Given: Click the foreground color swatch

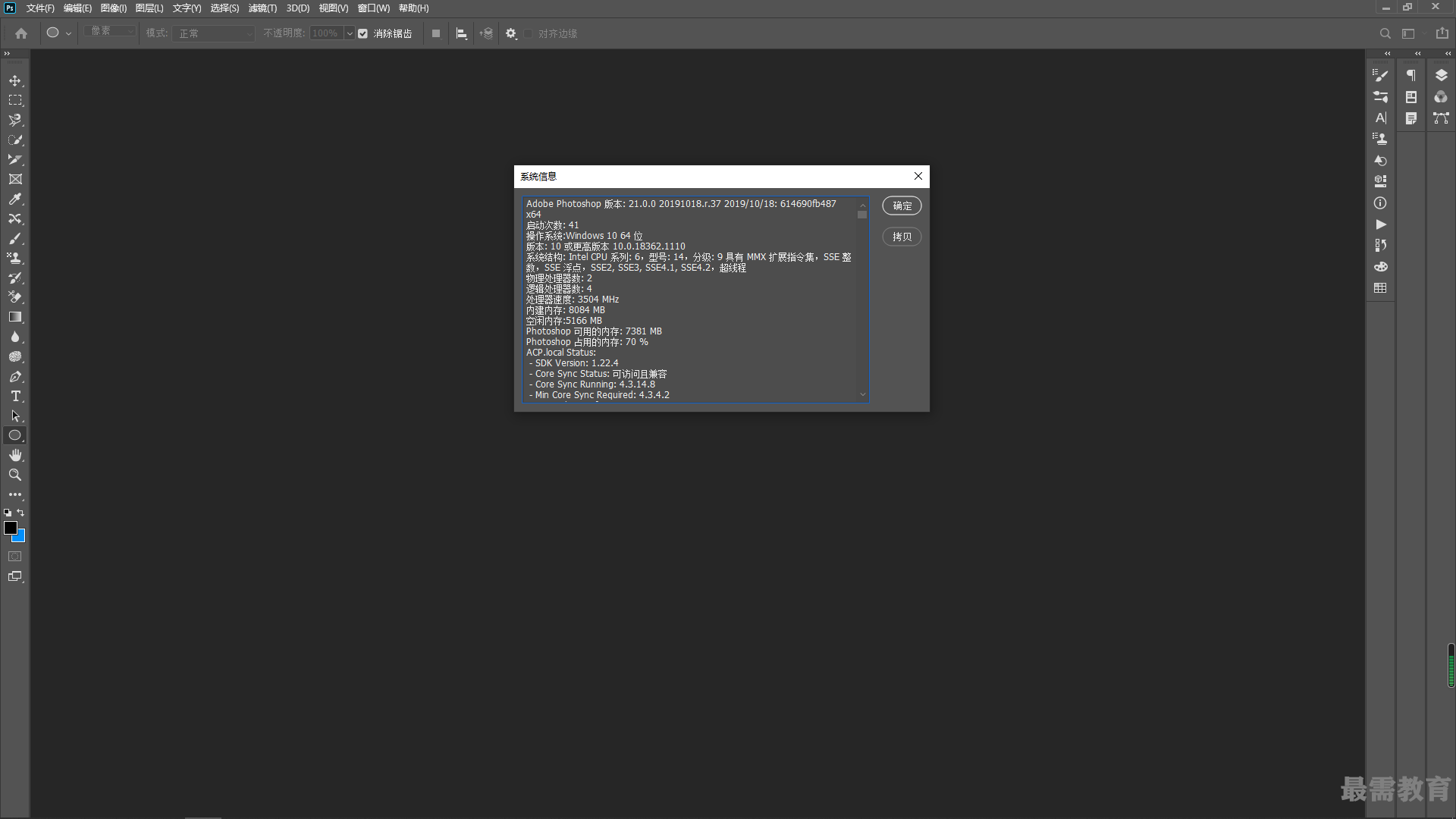Looking at the screenshot, I should (9, 527).
